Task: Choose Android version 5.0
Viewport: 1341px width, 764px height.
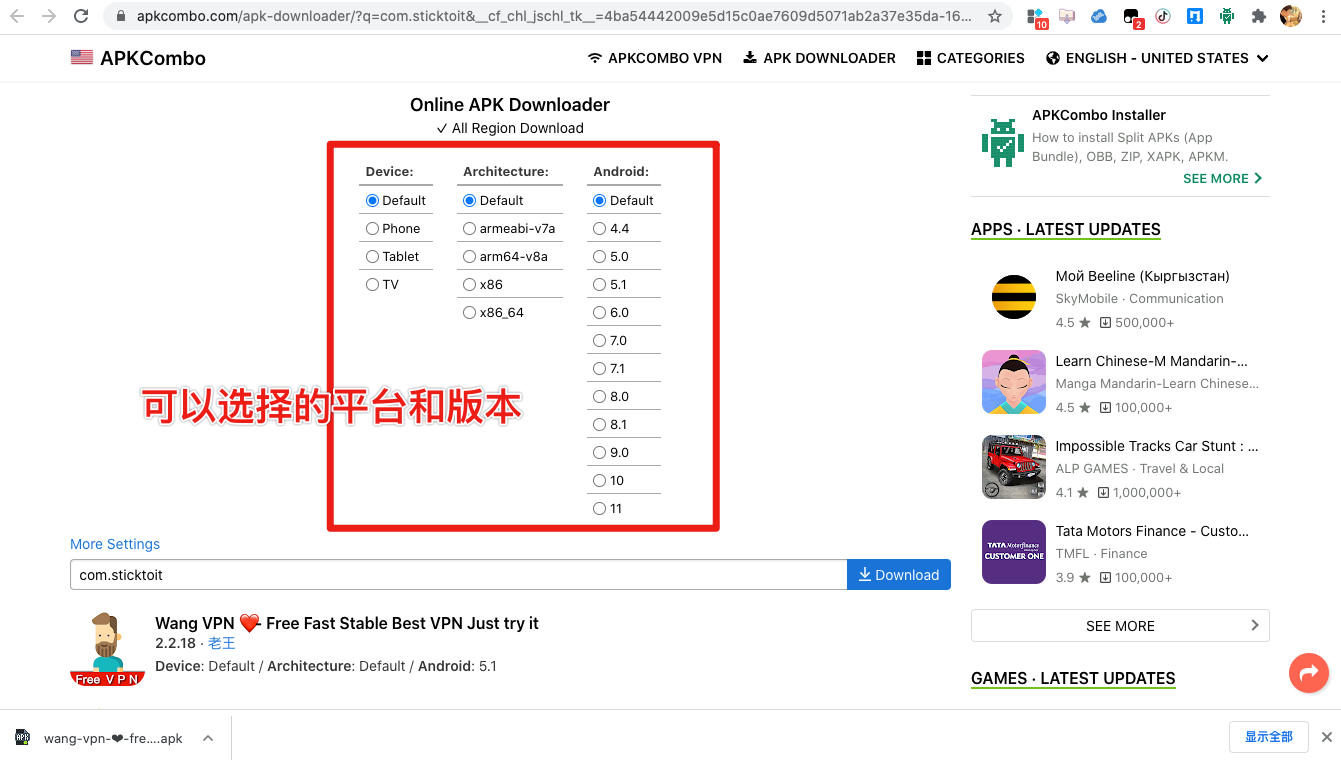Action: 600,257
